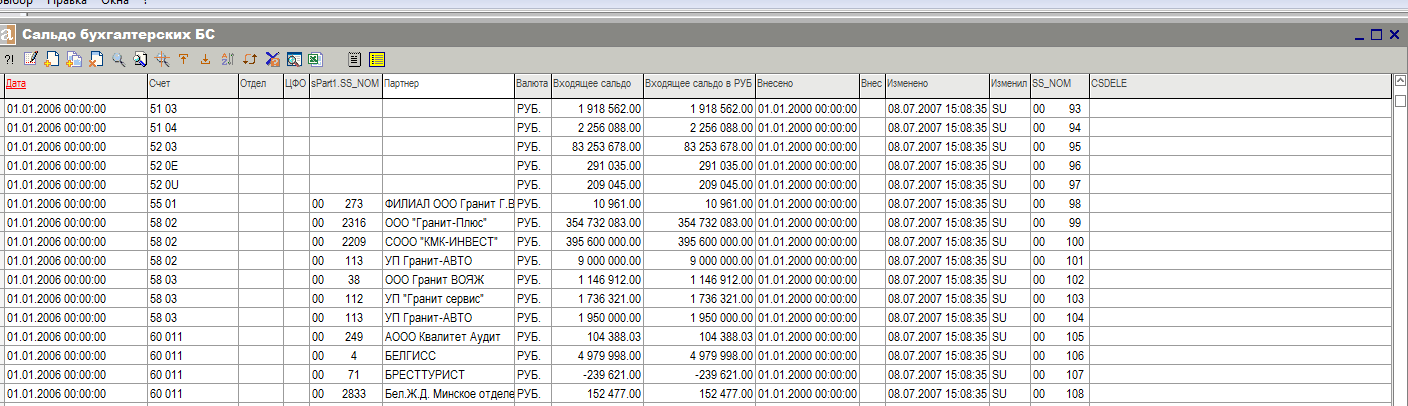Image resolution: width=1408 pixels, height=406 pixels.
Task: Click the crosshair filter icon
Action: [x=162, y=60]
